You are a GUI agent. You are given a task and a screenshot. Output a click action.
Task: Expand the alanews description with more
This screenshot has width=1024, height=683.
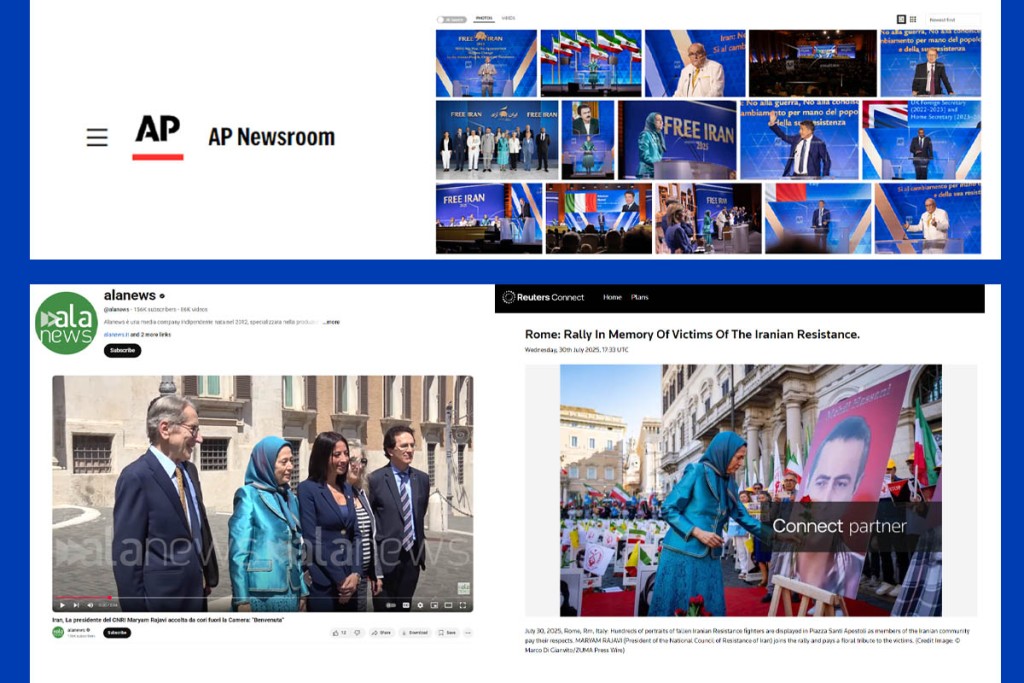332,322
